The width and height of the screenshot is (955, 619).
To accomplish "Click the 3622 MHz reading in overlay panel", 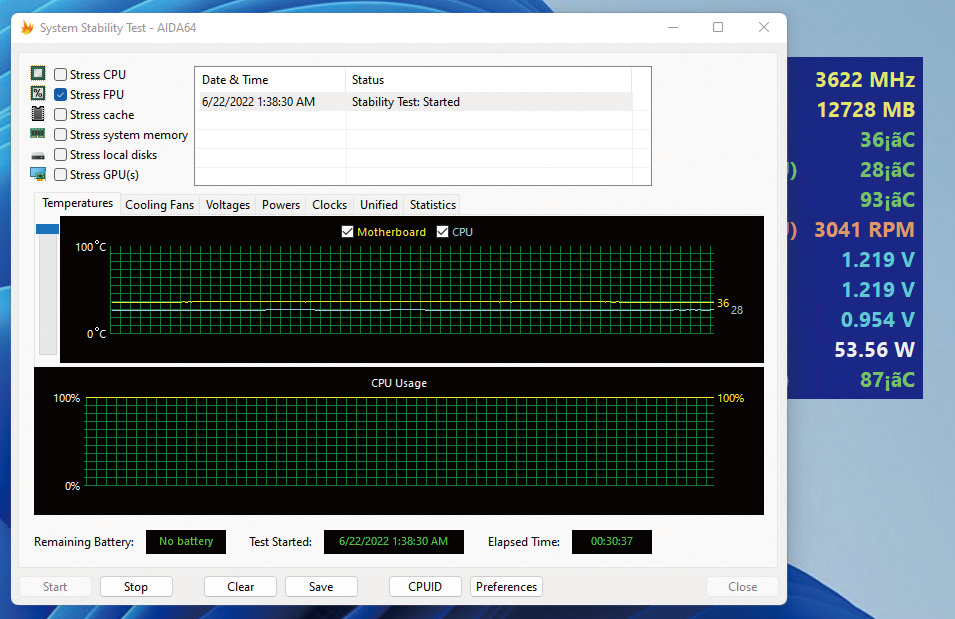I will click(865, 80).
